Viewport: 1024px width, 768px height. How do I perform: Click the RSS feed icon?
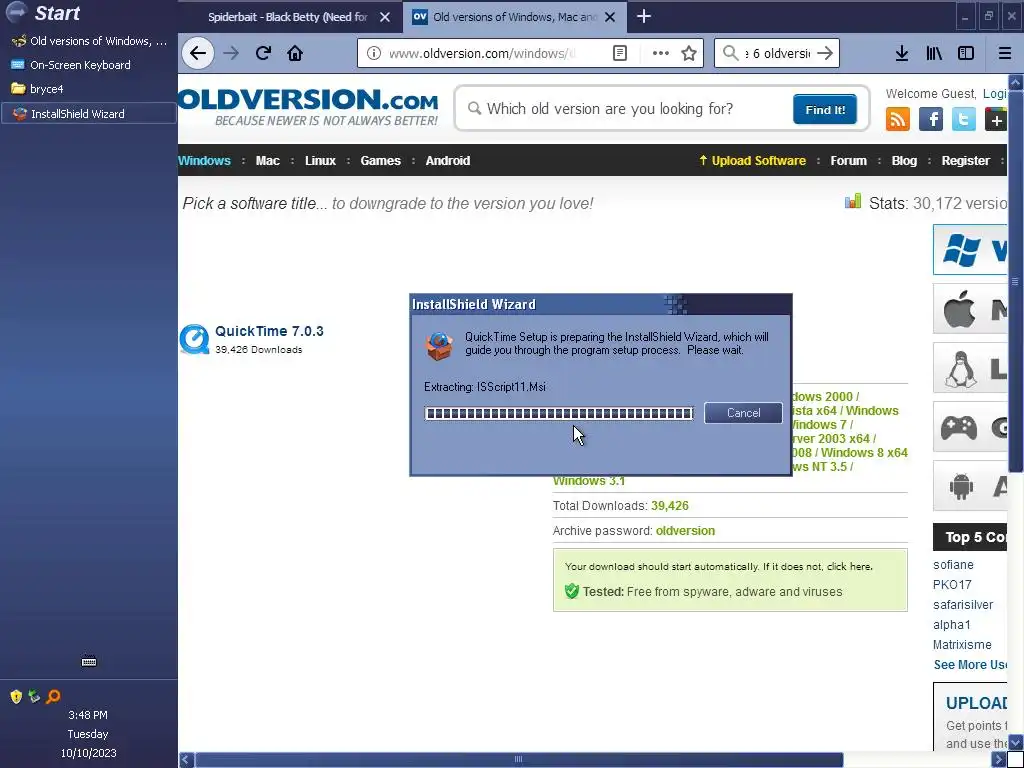pos(897,120)
